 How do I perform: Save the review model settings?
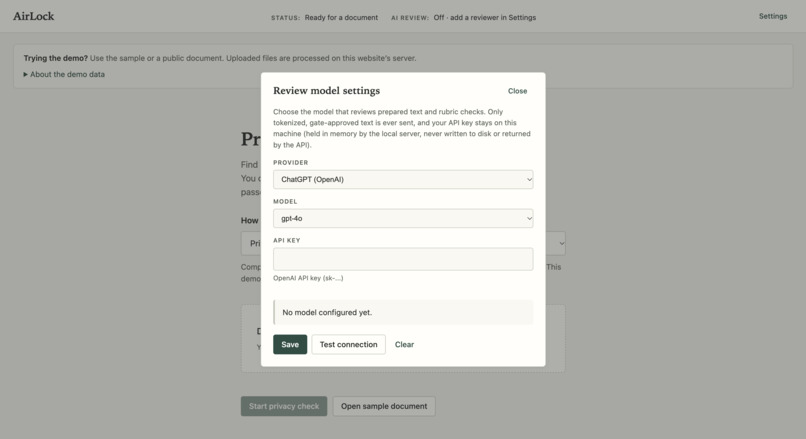tap(290, 344)
